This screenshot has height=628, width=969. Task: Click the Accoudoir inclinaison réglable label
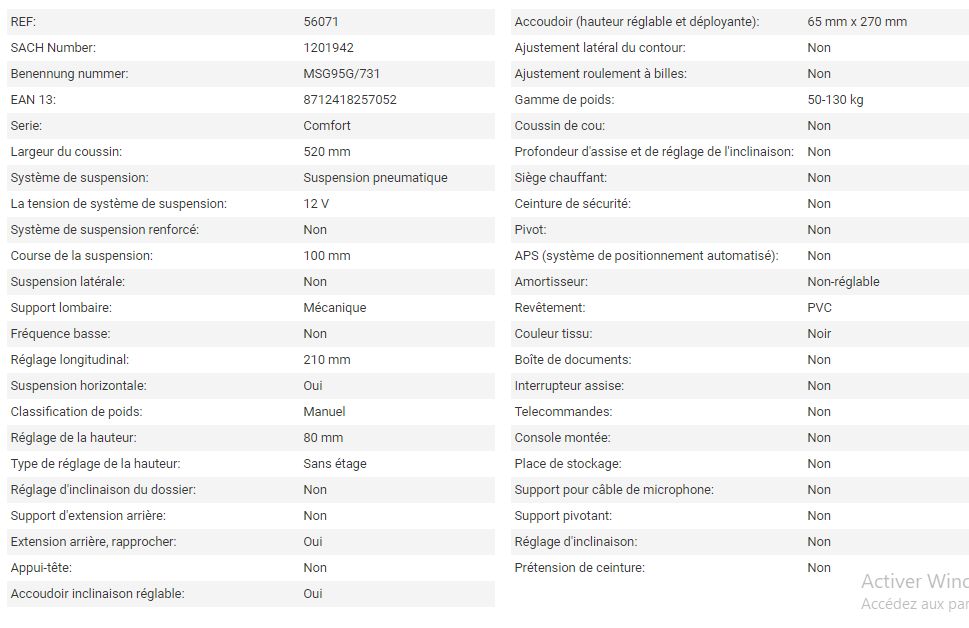click(x=97, y=594)
